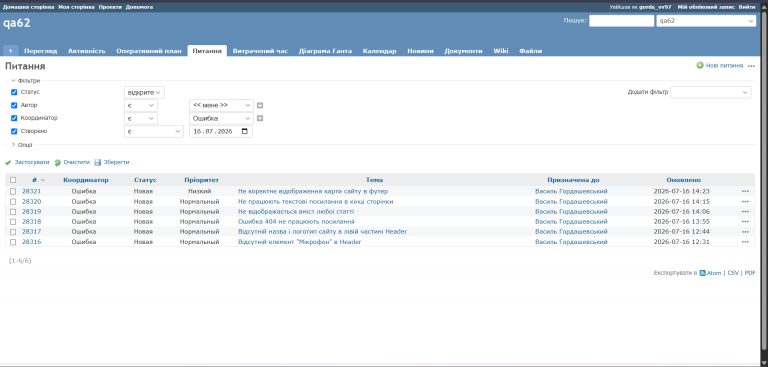Open the actions menu for issue 28320
Screen dimensions: 768x367
[x=745, y=201]
